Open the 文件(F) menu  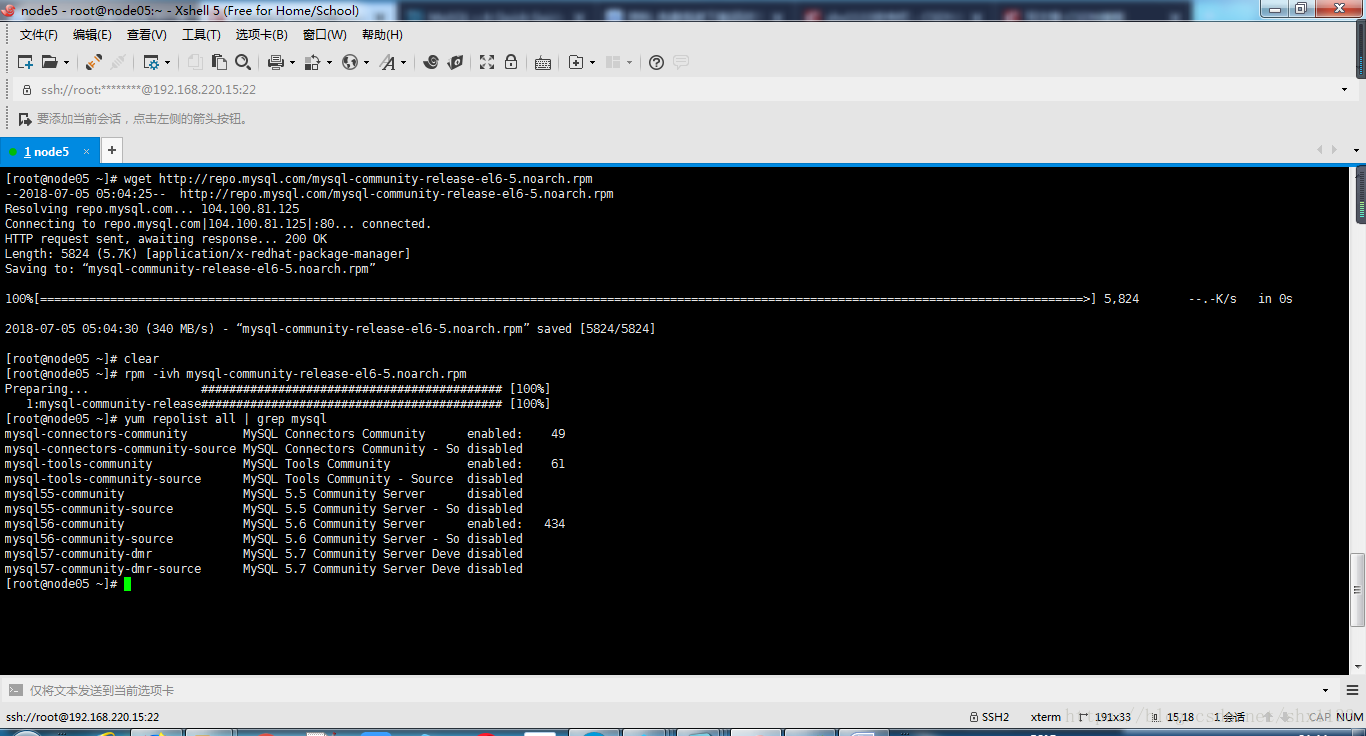click(39, 35)
